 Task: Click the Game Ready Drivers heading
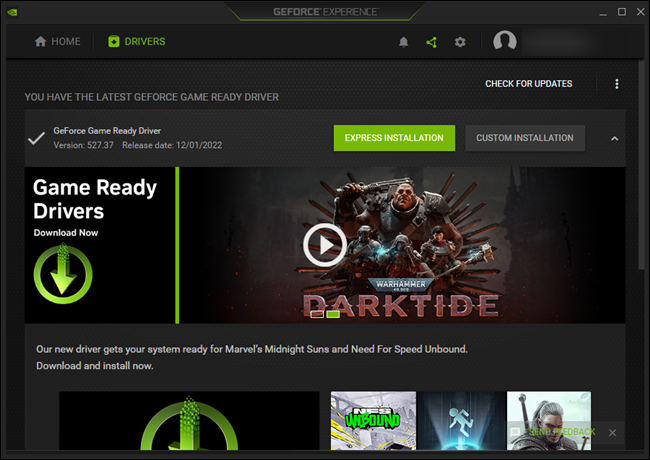[x=95, y=199]
